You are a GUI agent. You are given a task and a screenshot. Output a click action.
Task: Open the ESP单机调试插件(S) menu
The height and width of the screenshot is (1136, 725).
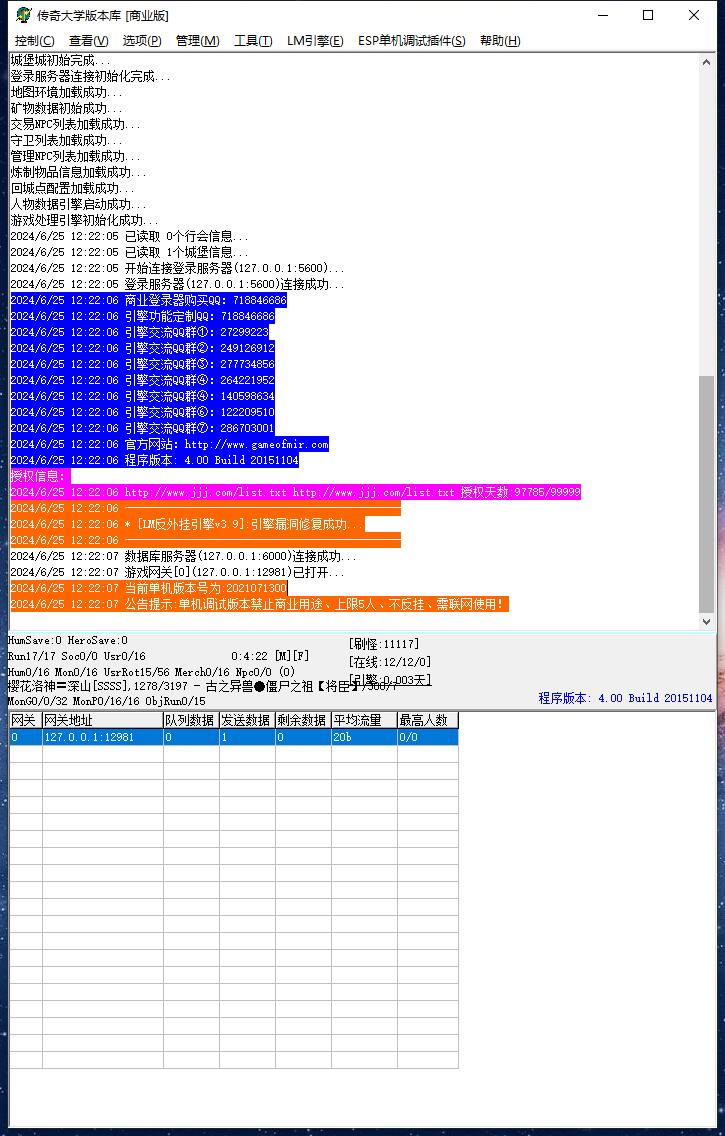pos(411,41)
